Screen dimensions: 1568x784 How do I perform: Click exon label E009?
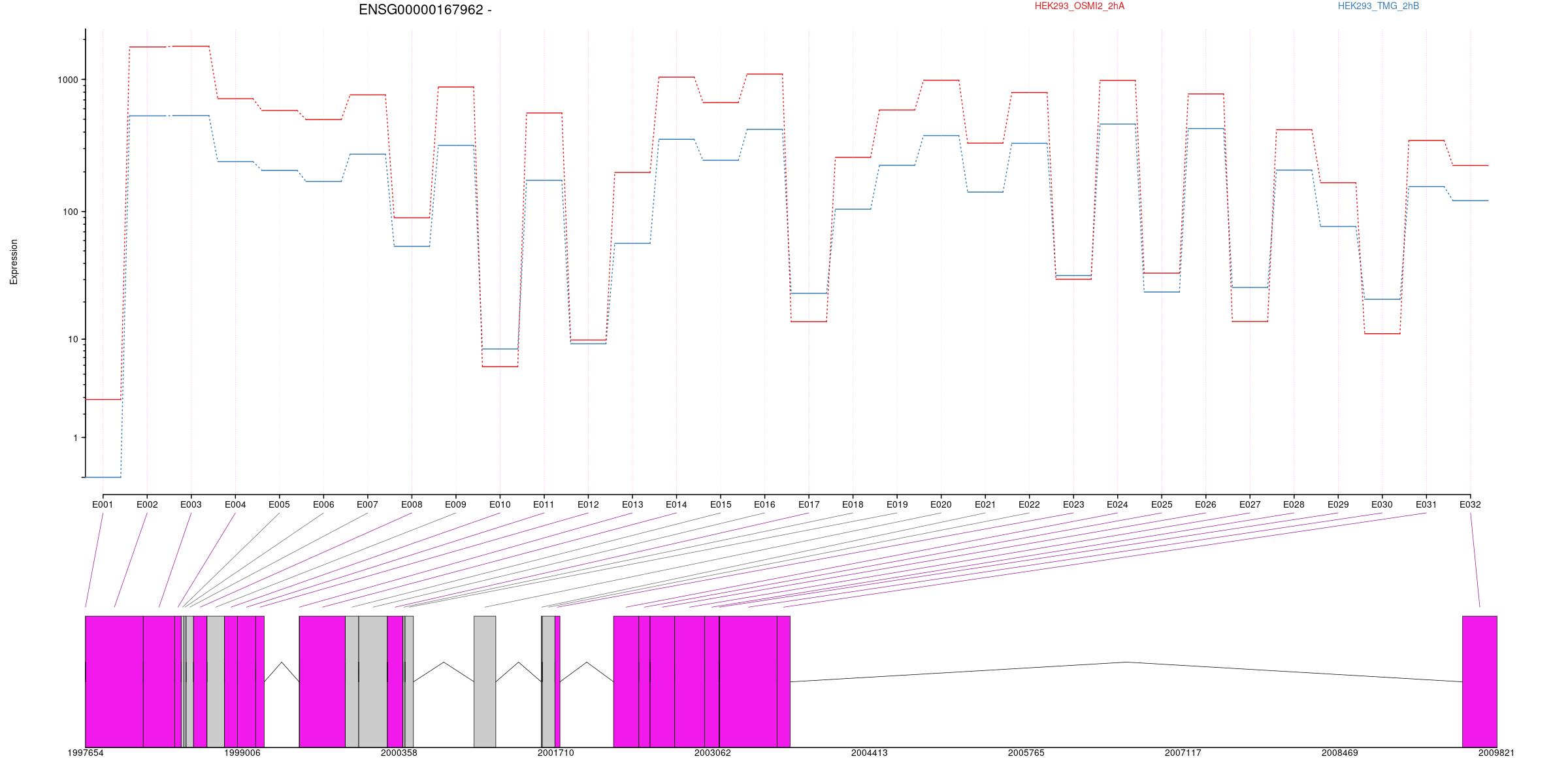click(455, 504)
